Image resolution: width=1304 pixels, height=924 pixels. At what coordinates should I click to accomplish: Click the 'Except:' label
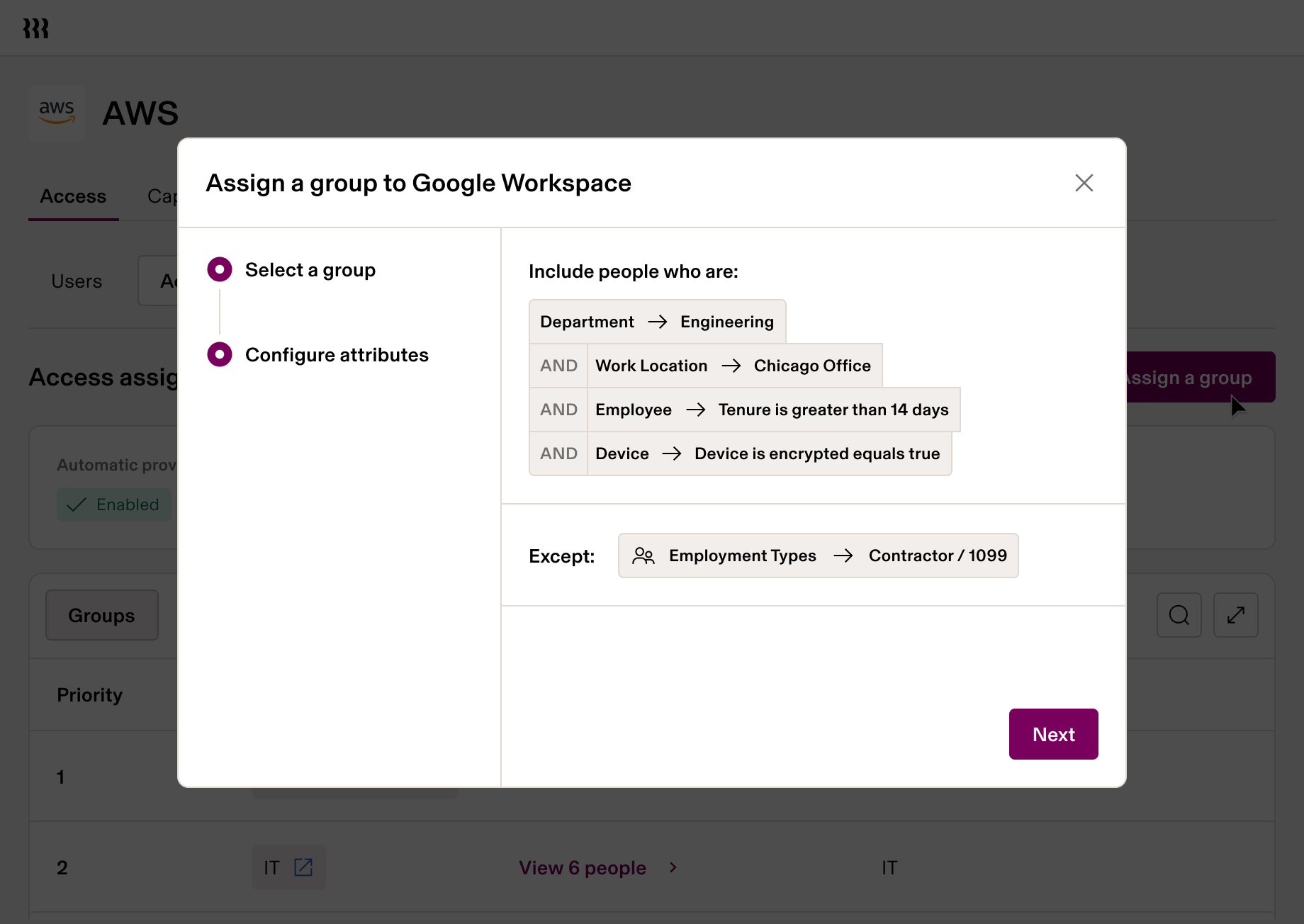tap(562, 556)
